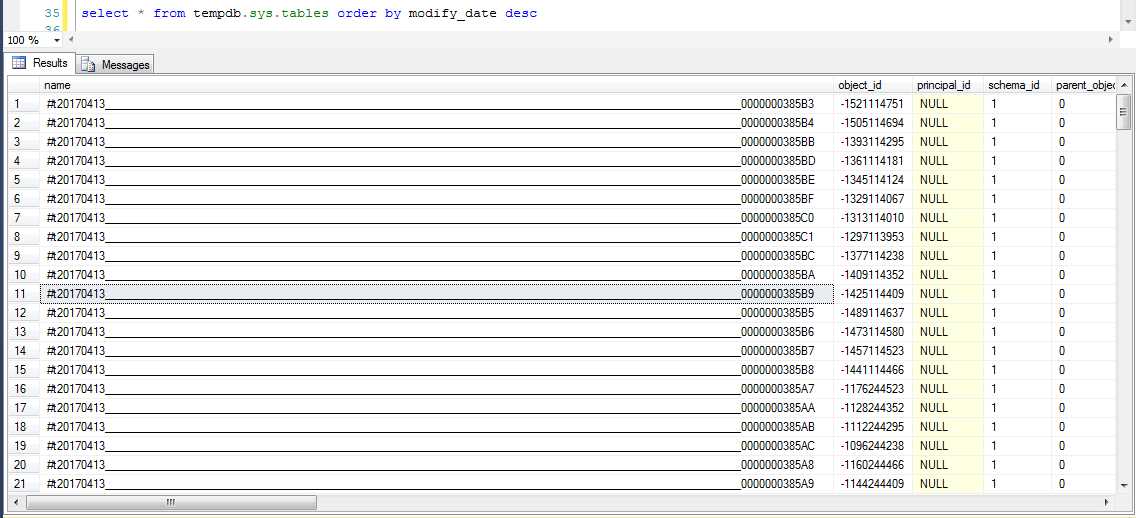This screenshot has height=518, width=1136.
Task: Click the query editor scroll-right arrow
Action: pos(1111,39)
